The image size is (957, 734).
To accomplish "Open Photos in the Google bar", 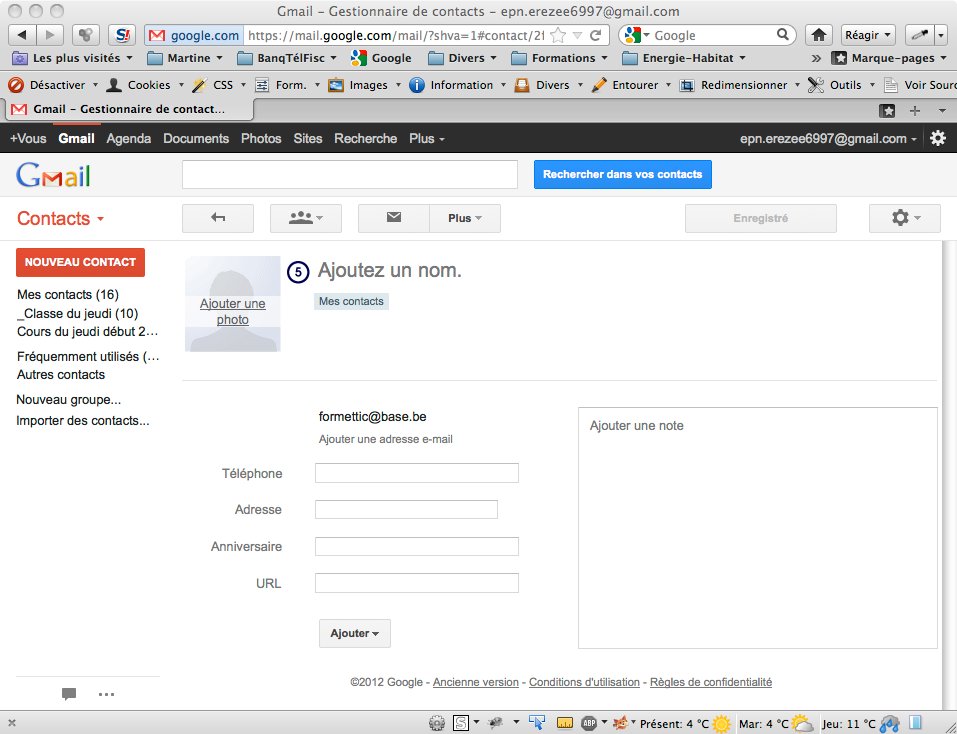I will point(261,139).
